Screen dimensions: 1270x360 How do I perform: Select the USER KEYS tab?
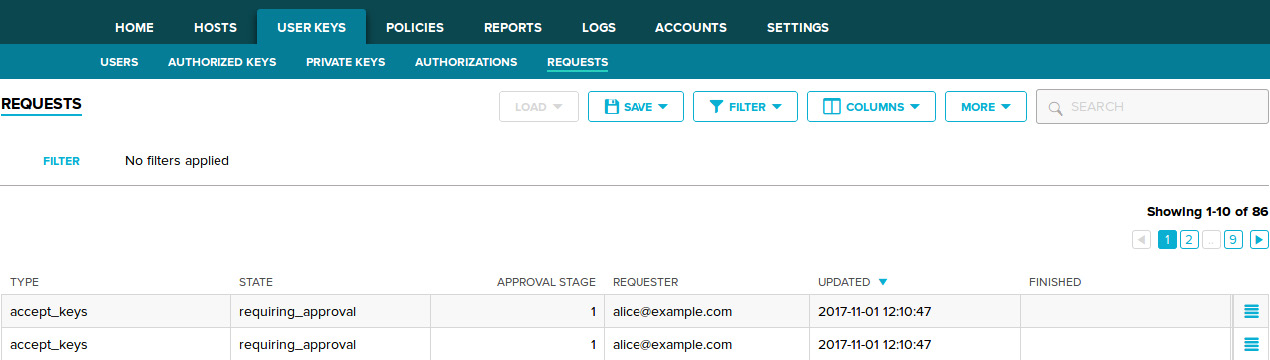coord(311,27)
